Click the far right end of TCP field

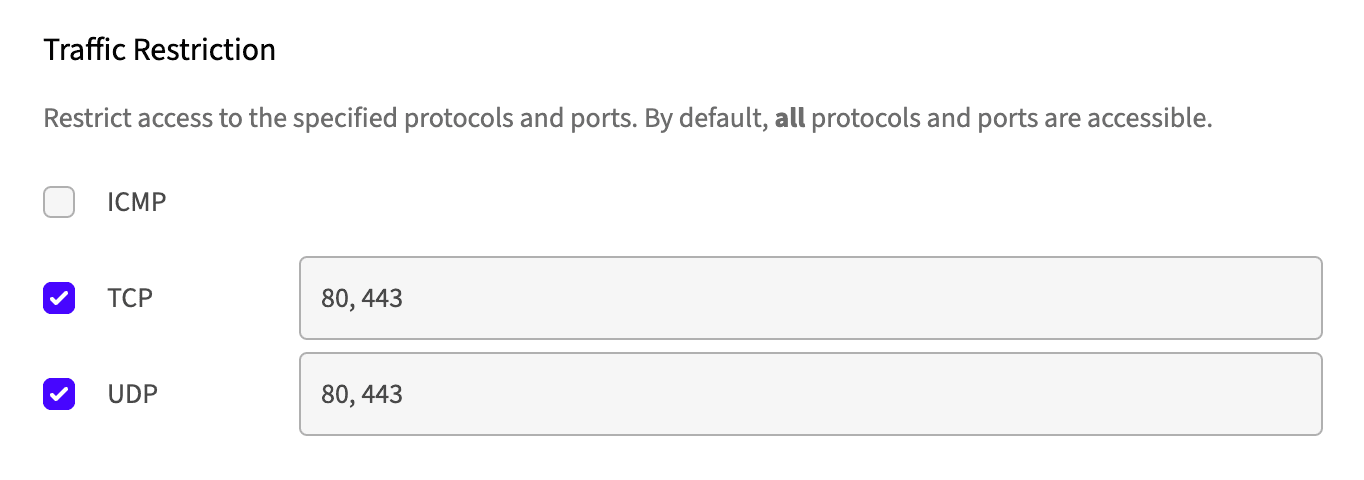(1300, 298)
